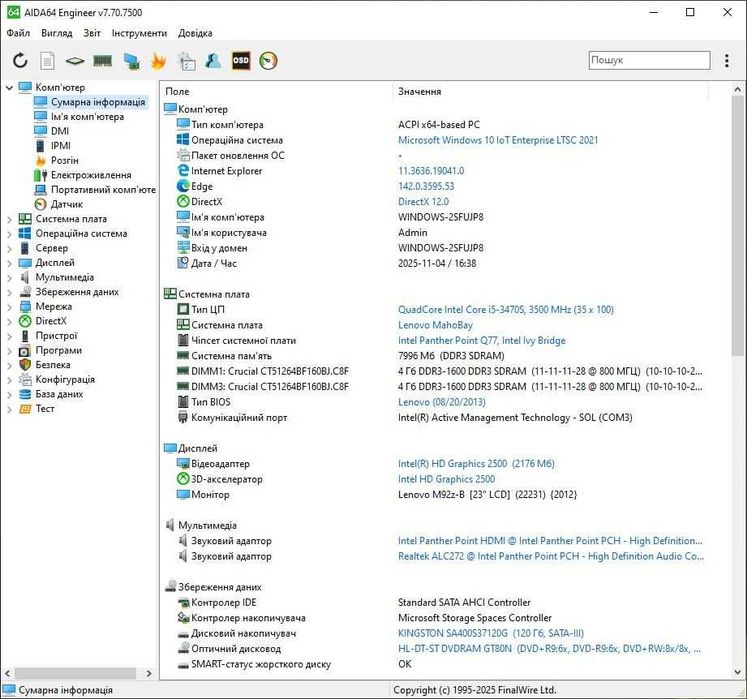Click the Edge browser icon in list

click(183, 186)
